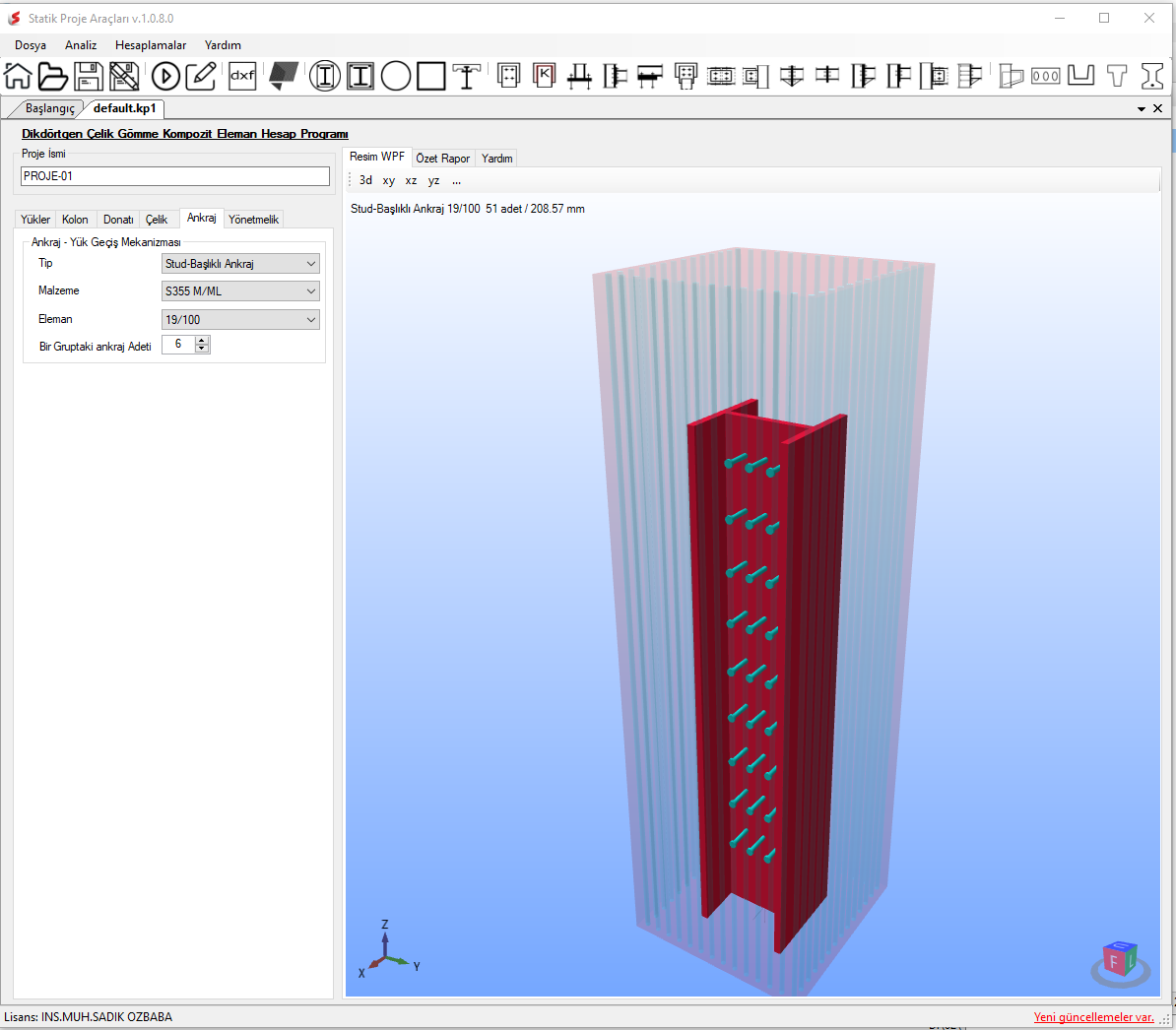Click the U-shaped channel section icon
This screenshot has height=1030, width=1176.
(x=1080, y=75)
